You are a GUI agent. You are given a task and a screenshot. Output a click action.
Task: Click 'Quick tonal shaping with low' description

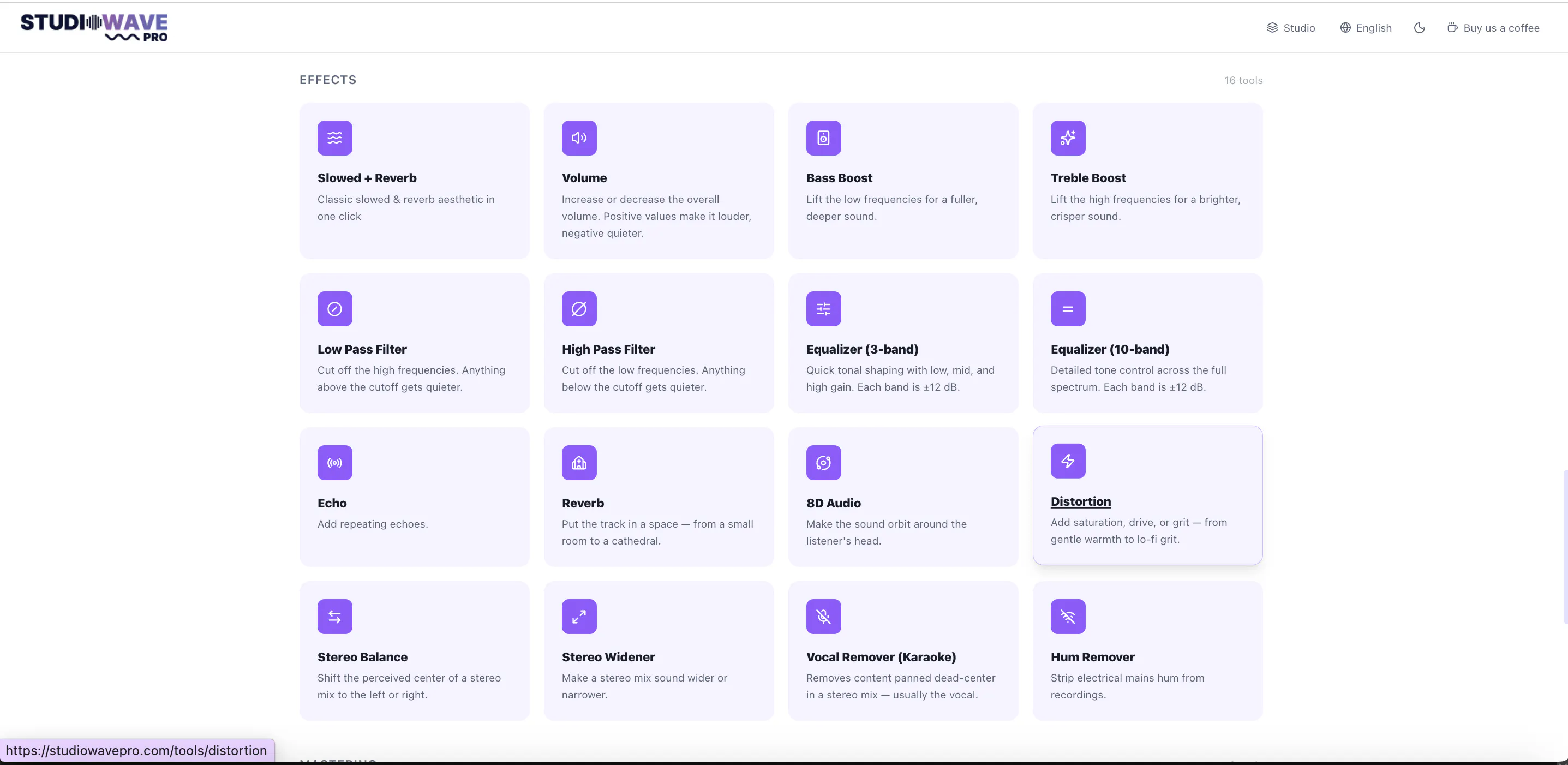[x=900, y=379]
